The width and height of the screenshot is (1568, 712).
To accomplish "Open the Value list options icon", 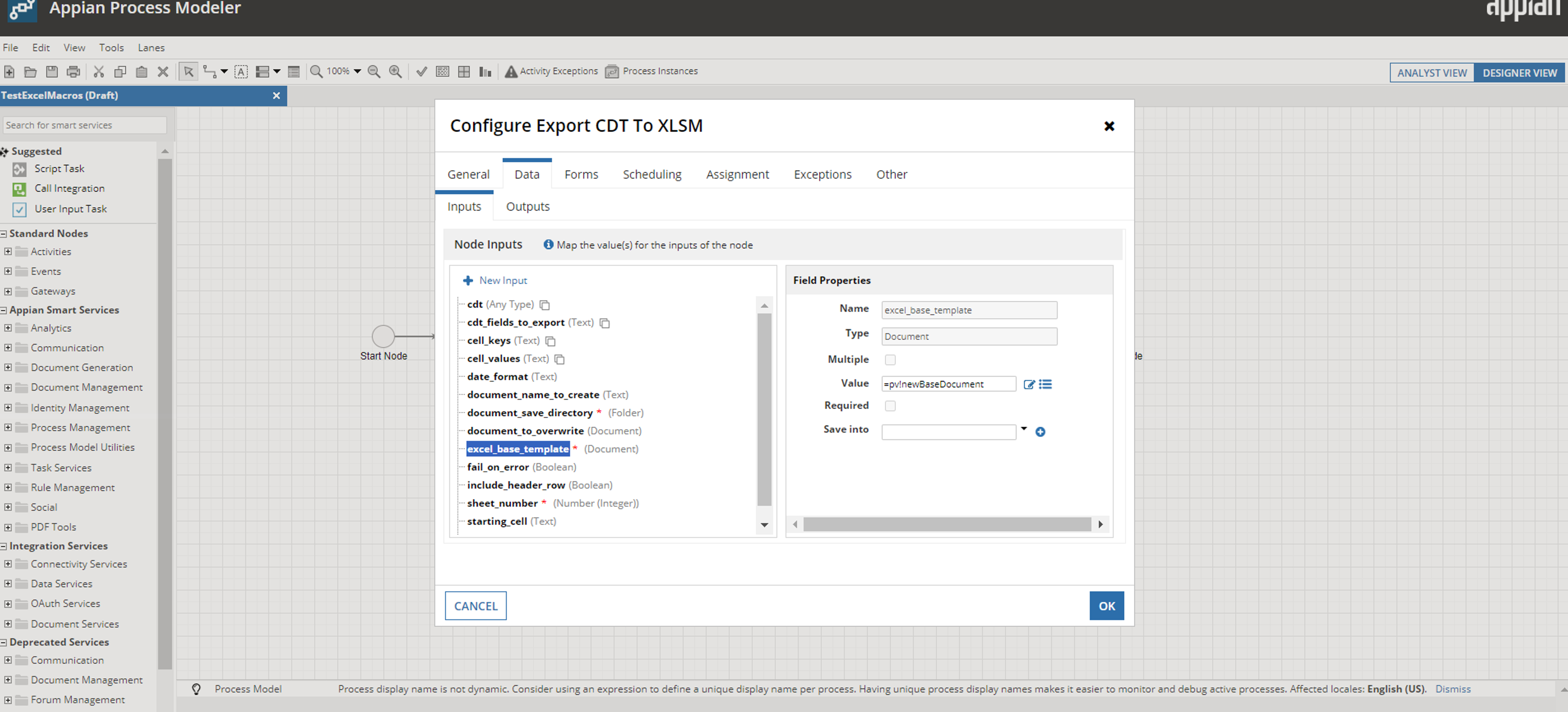I will coord(1045,384).
